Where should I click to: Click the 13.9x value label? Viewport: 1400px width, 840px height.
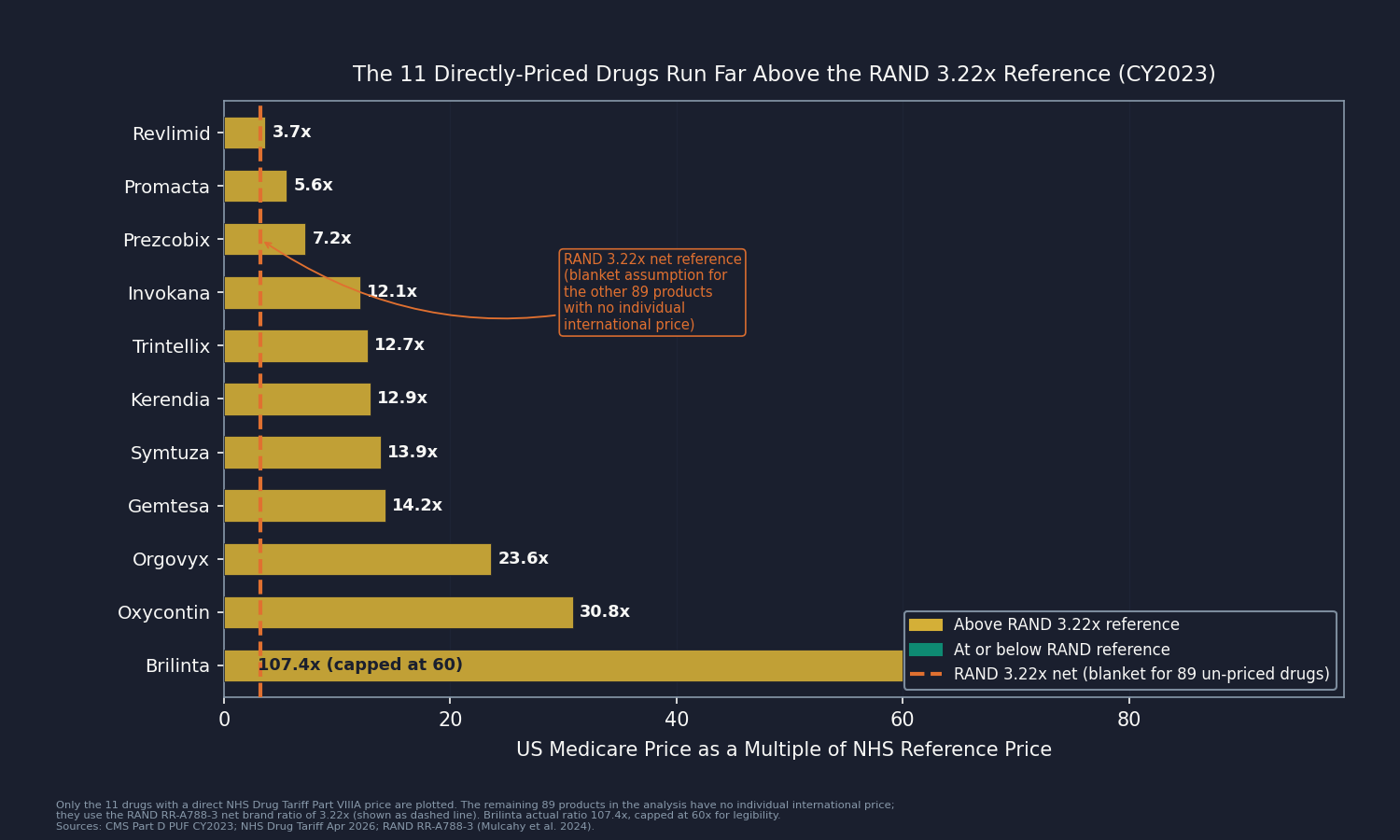(x=413, y=453)
